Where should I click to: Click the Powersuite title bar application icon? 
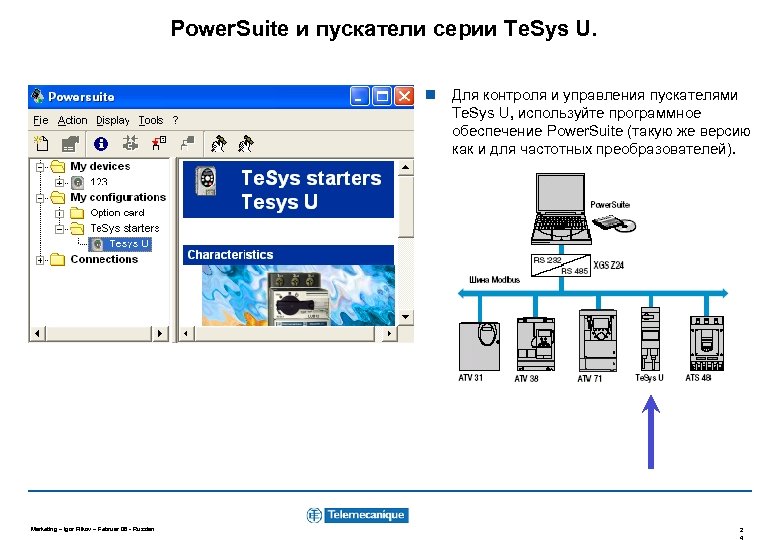[38, 95]
